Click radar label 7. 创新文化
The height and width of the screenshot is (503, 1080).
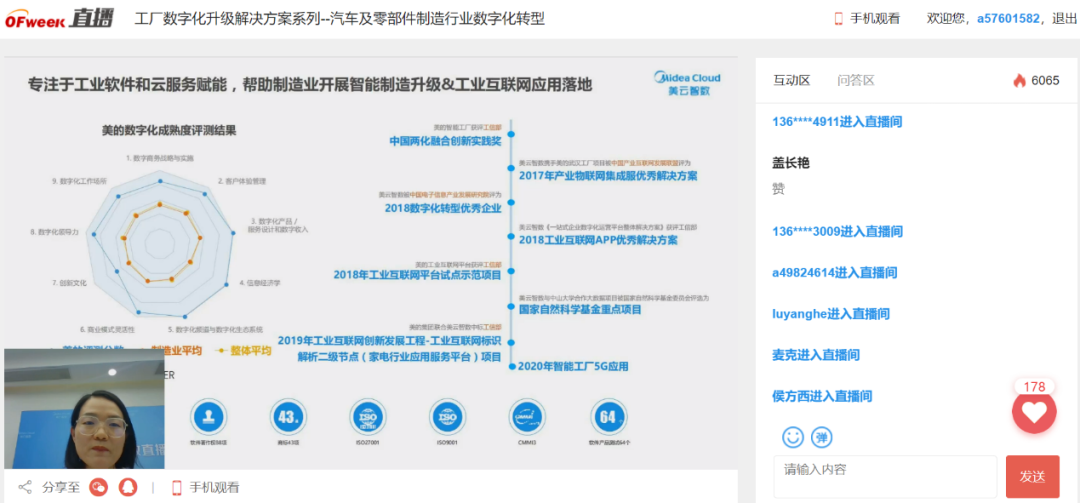click(70, 283)
